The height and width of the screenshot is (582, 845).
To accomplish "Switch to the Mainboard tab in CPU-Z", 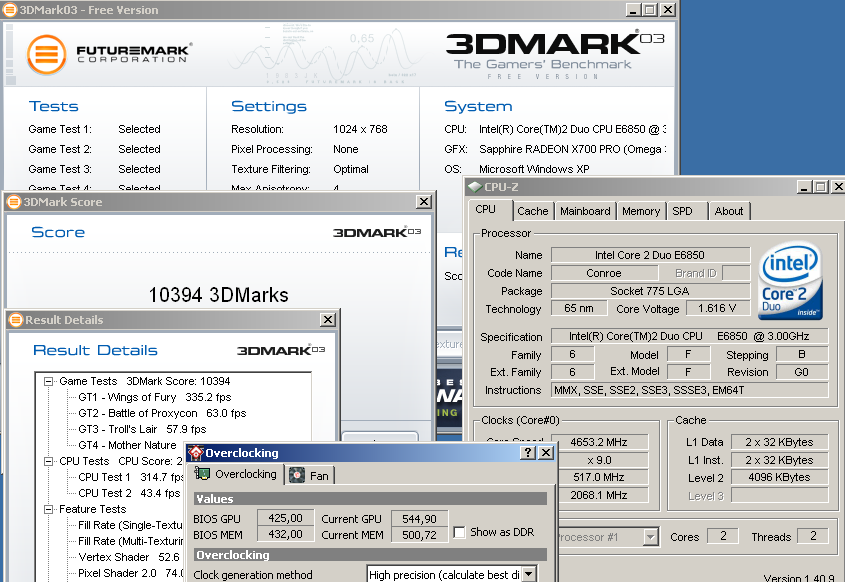I will click(x=585, y=211).
